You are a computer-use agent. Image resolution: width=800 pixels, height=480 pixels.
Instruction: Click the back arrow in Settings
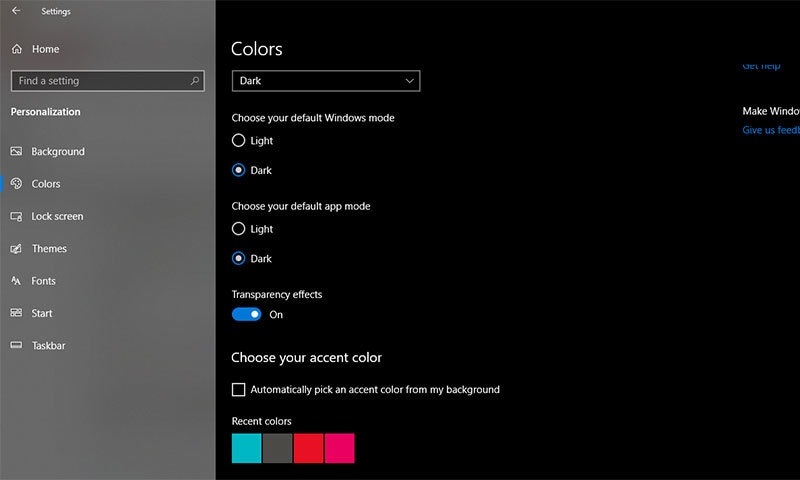click(x=16, y=11)
